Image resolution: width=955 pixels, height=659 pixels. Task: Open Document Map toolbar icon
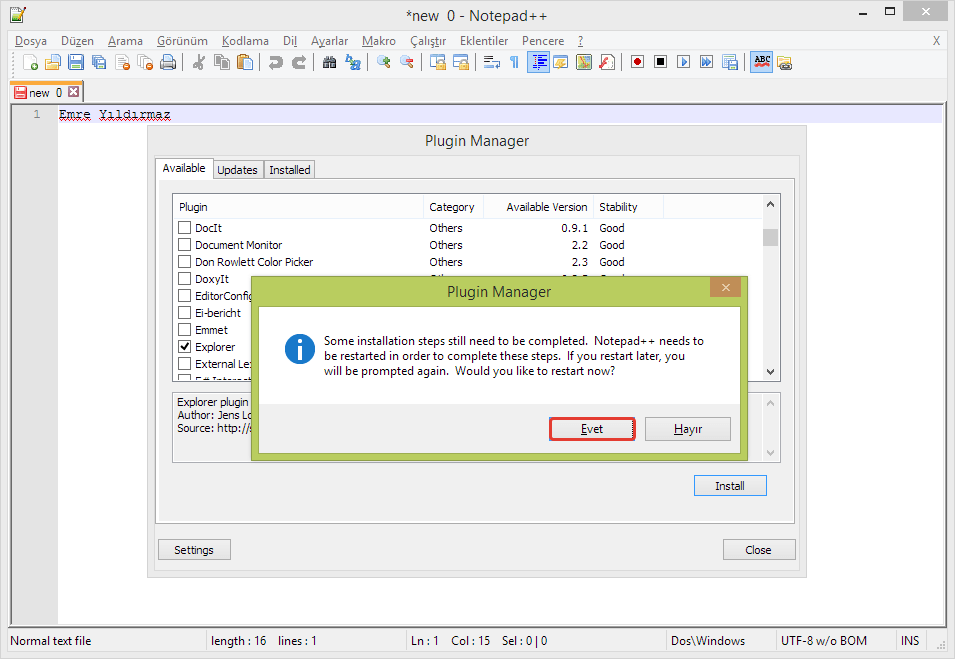click(x=584, y=62)
